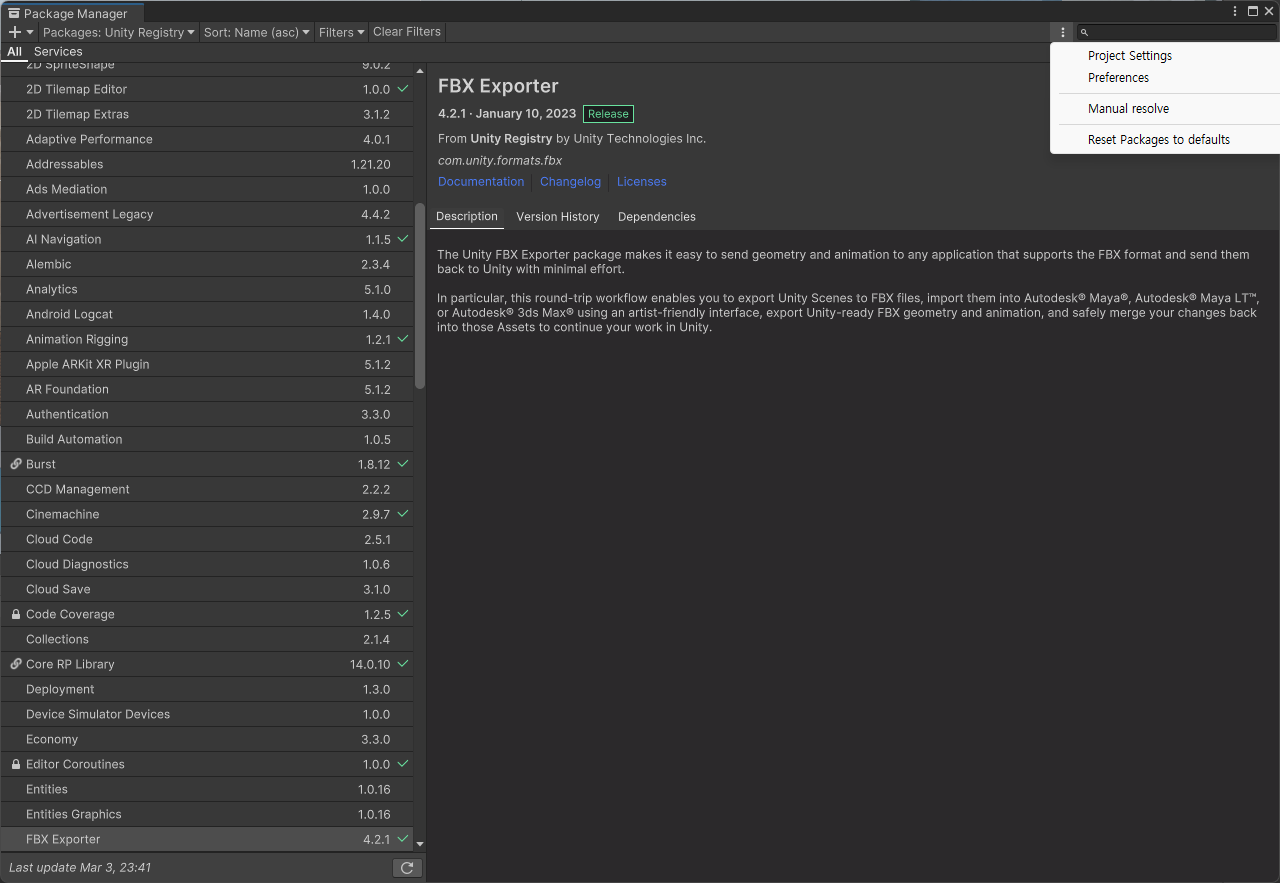Image resolution: width=1280 pixels, height=883 pixels.
Task: Click the installed checkmark for AI Navigation
Action: [403, 239]
